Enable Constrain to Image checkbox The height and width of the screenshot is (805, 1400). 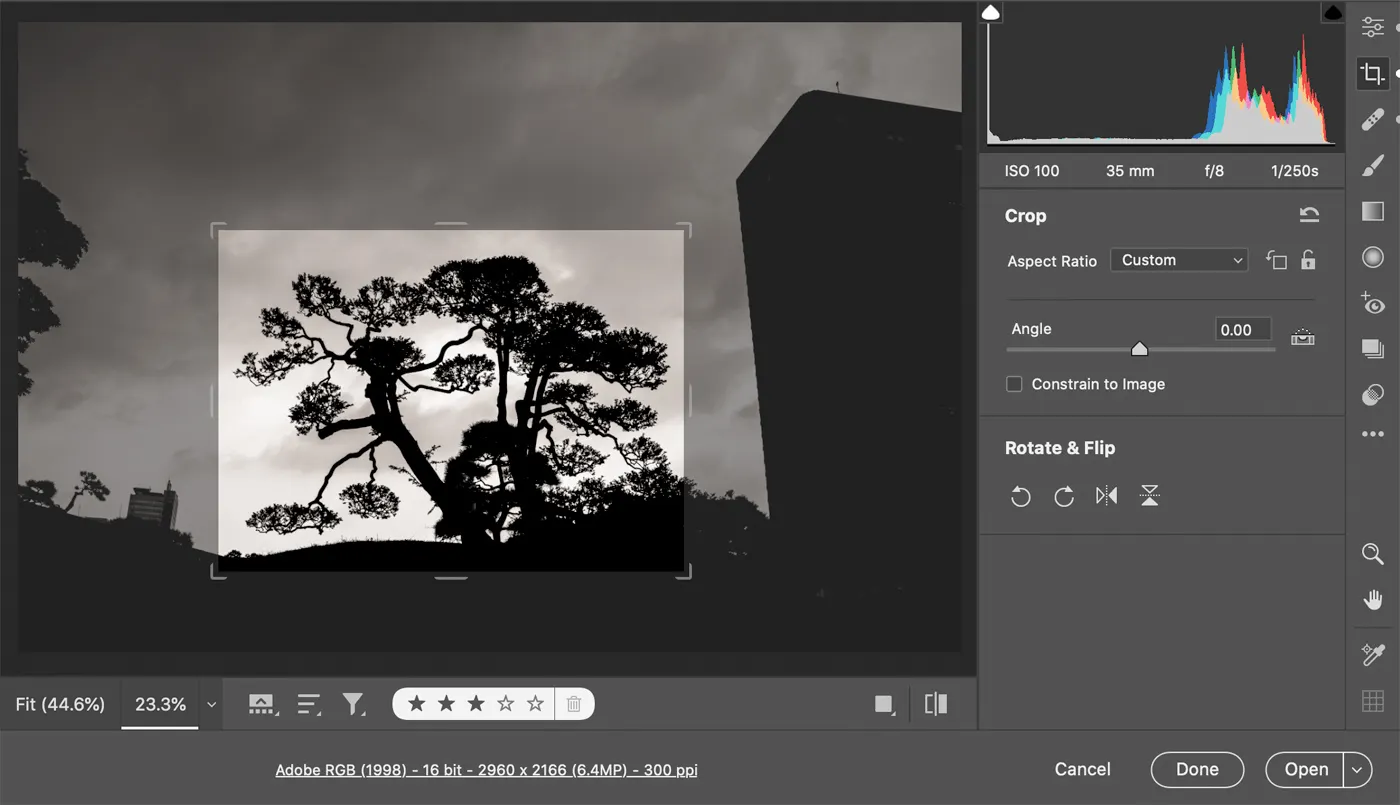1014,384
